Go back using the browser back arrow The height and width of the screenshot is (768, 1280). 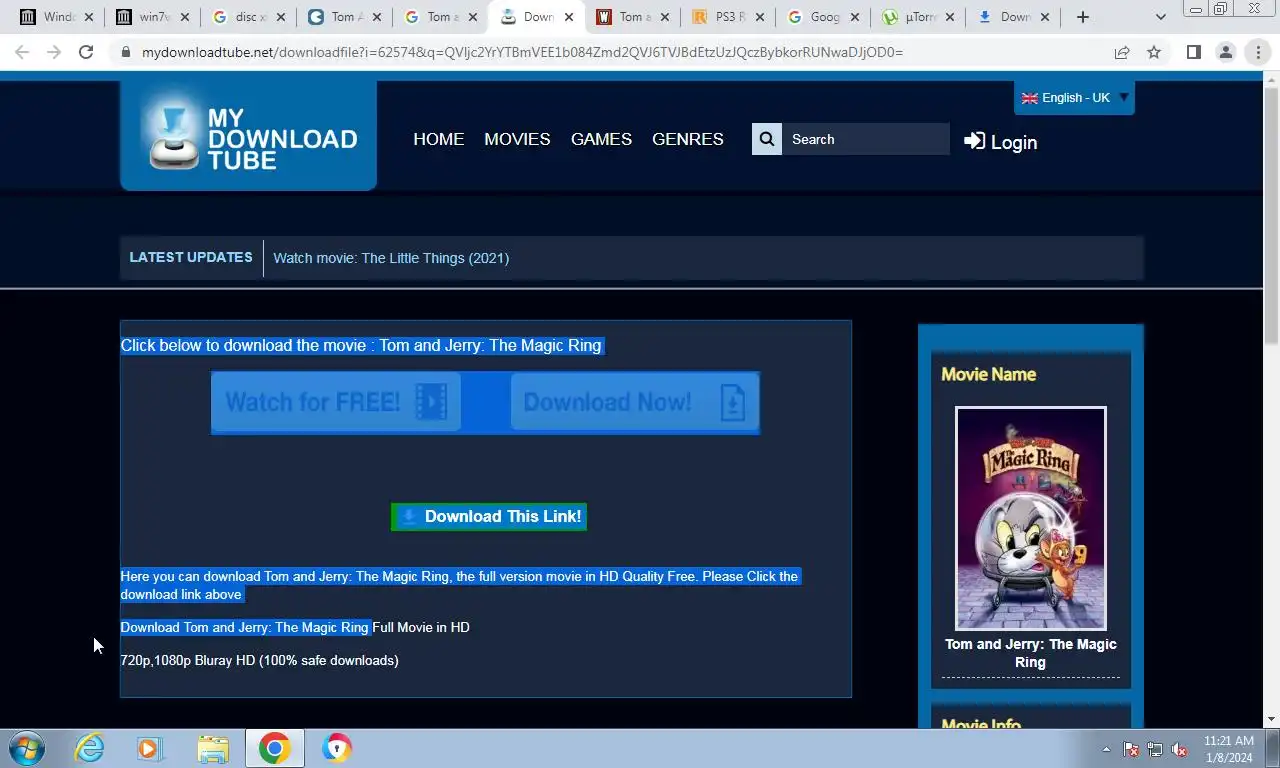[x=22, y=52]
